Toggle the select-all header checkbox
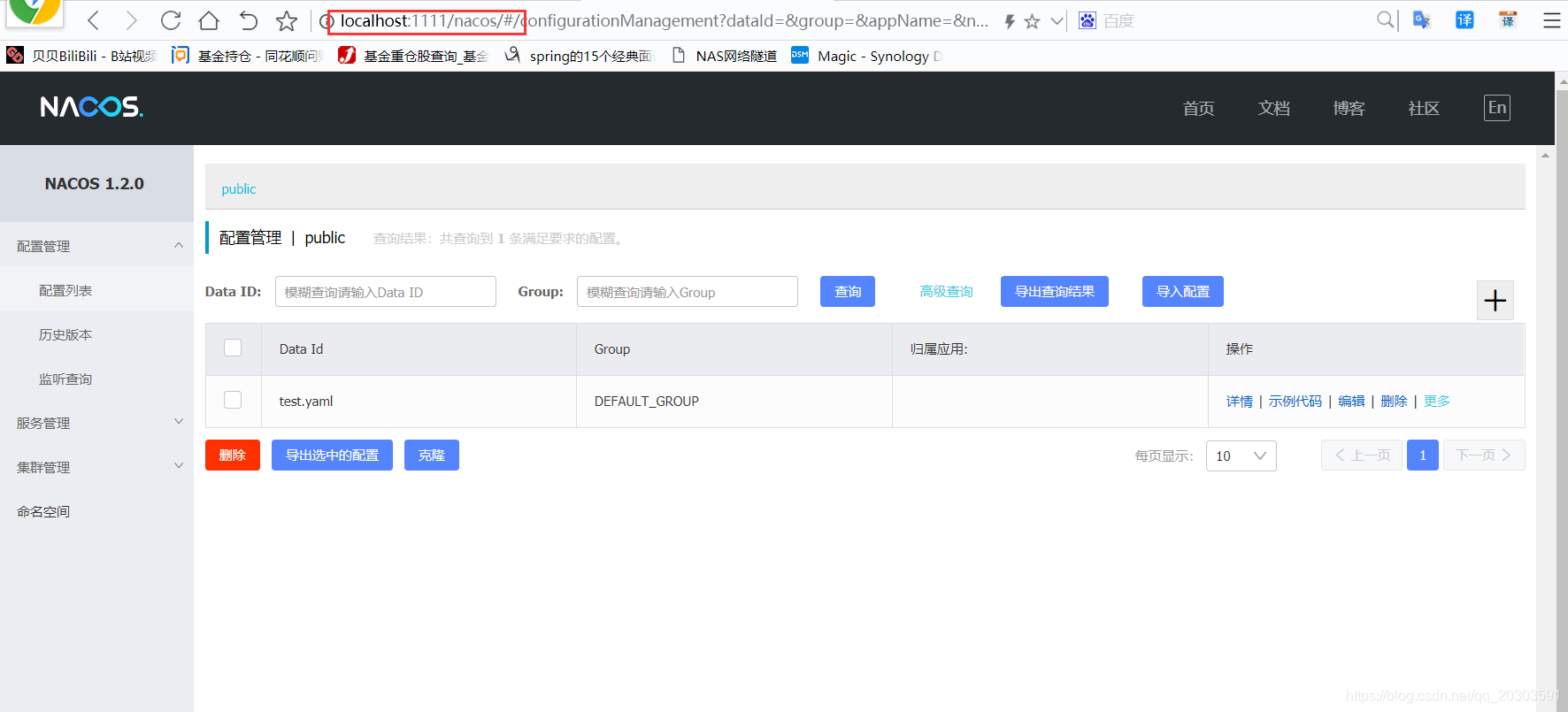1568x712 pixels. click(233, 348)
